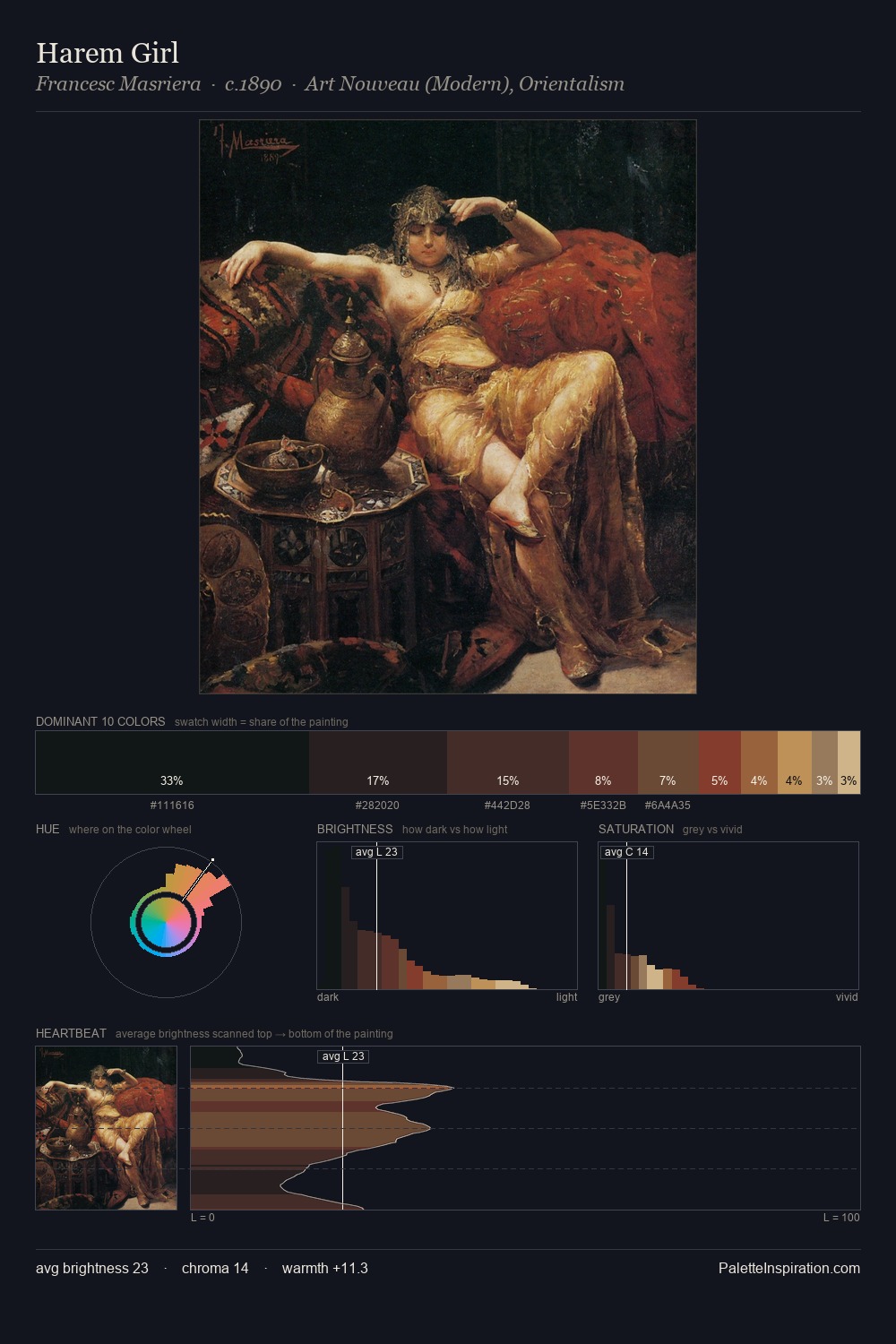Click the SATURATION section heading
The height and width of the screenshot is (1344, 896).
click(x=636, y=829)
